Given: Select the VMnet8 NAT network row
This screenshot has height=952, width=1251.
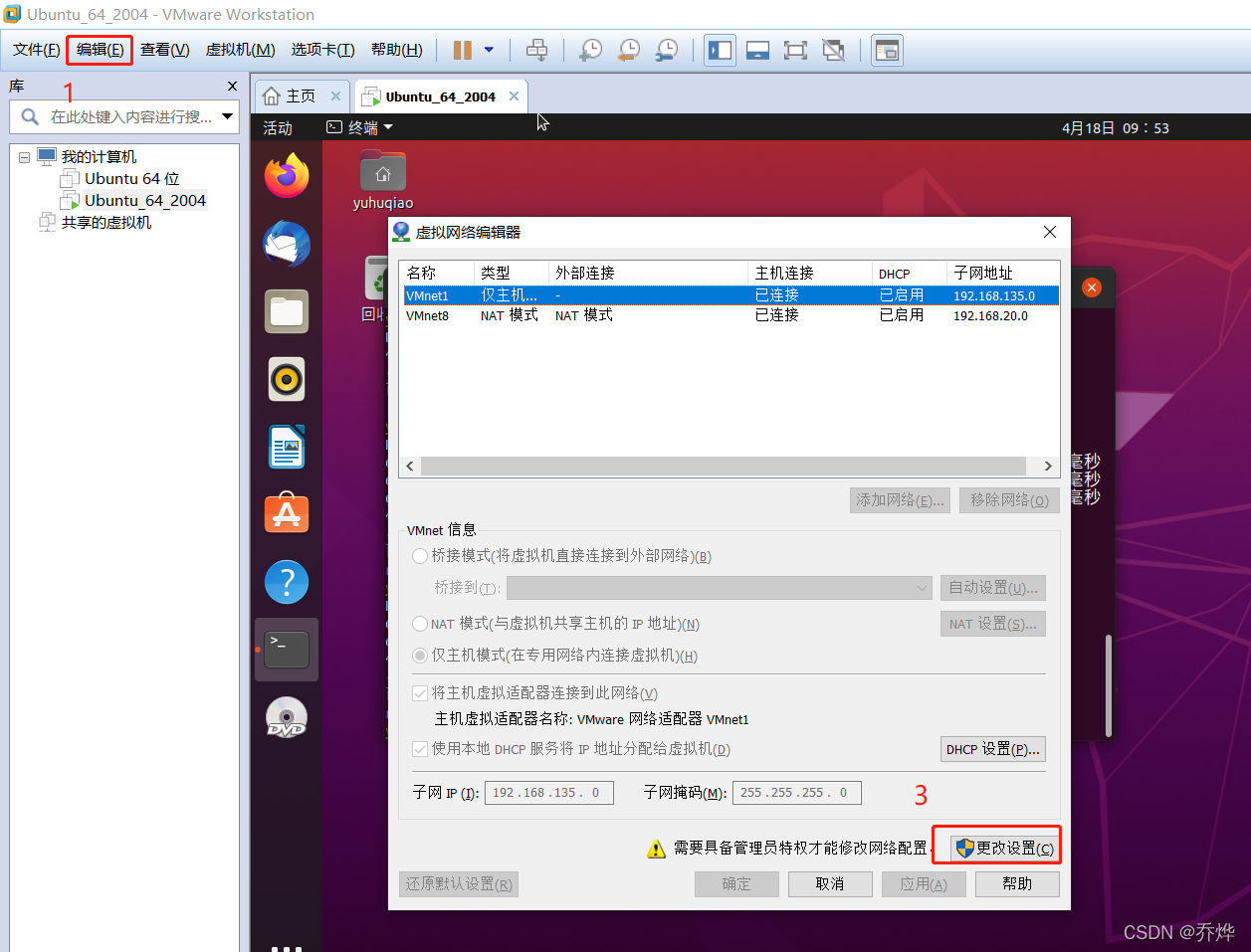Looking at the screenshot, I should tap(730, 315).
